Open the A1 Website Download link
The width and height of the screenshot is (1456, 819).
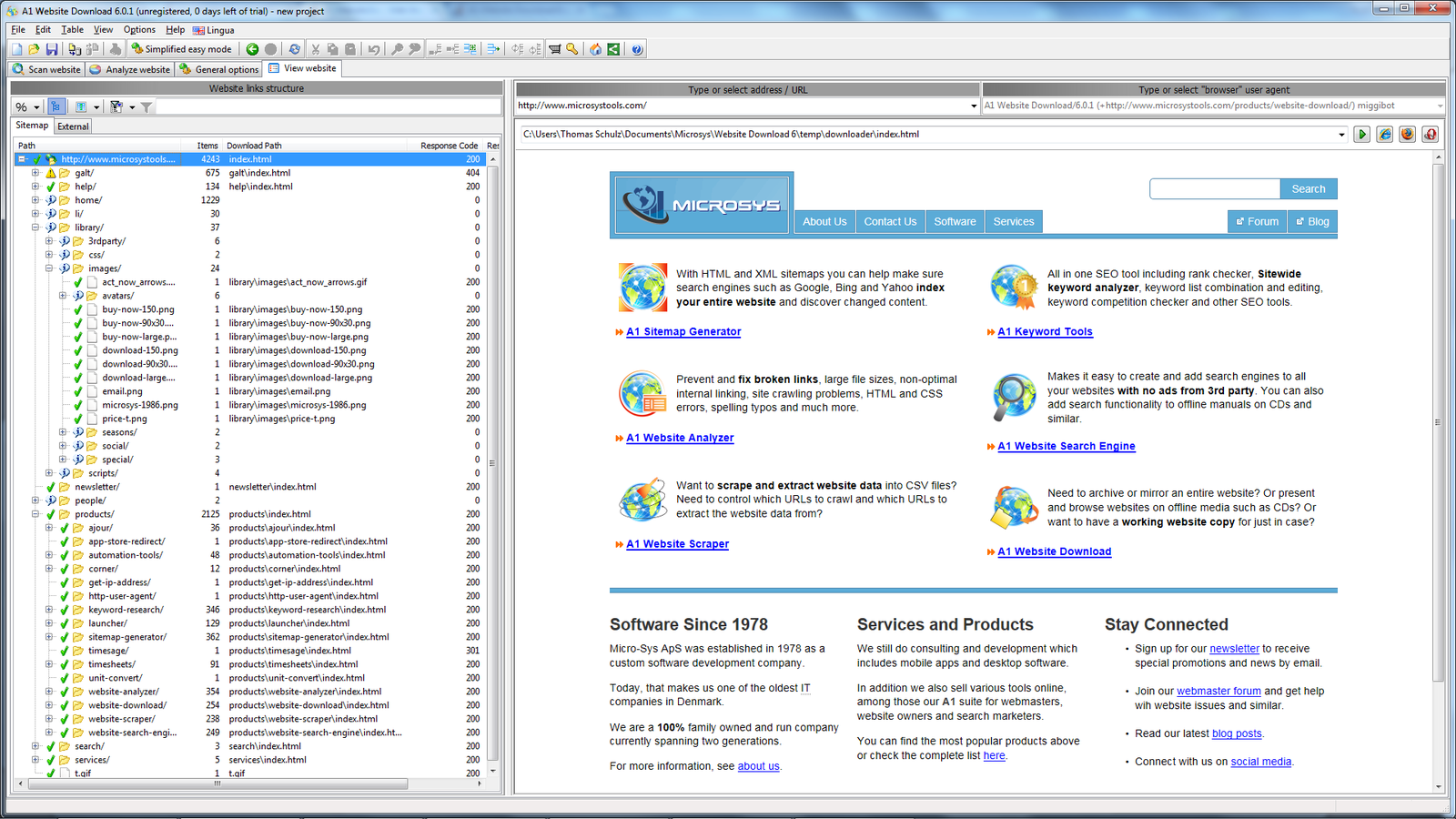pyautogui.click(x=1054, y=551)
